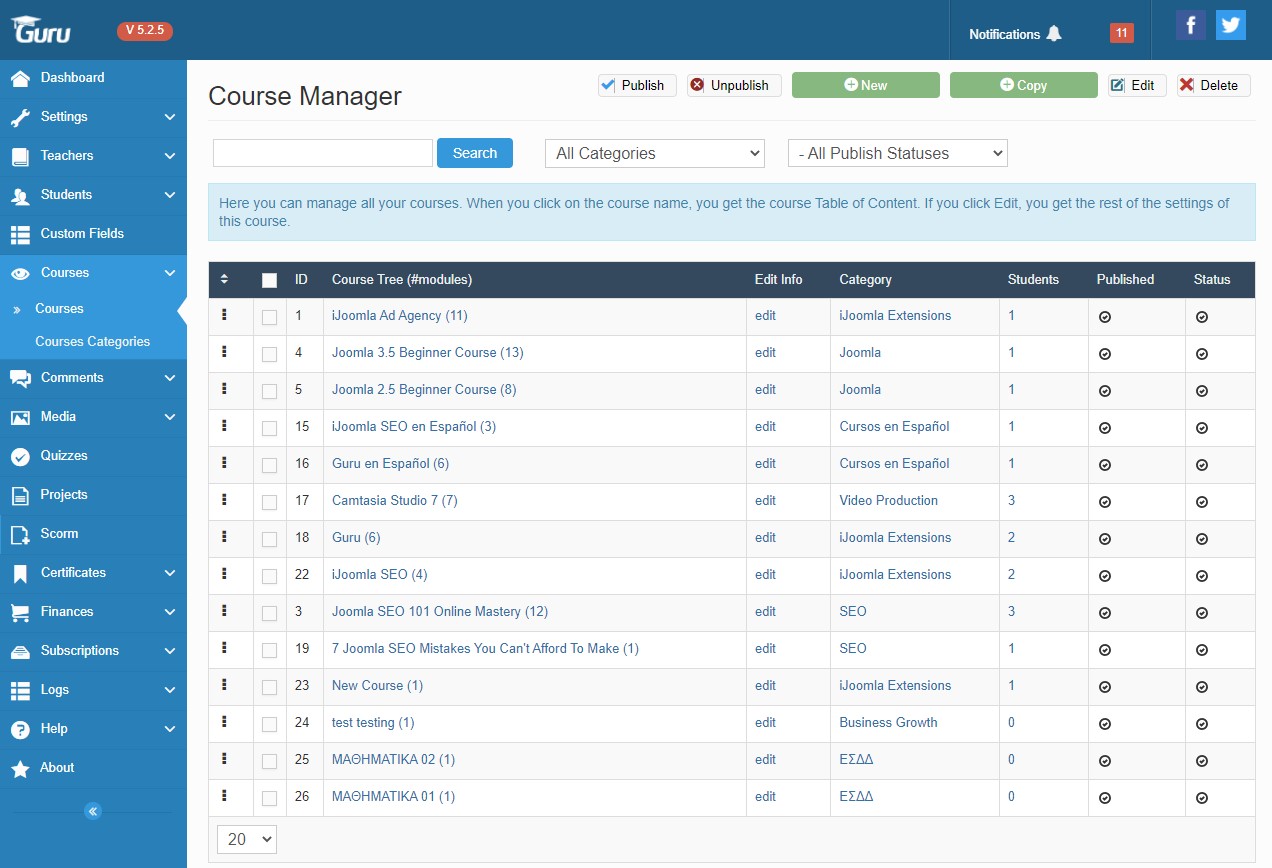The image size is (1272, 868).
Task: Open the Projects sidebar item
Action: (x=93, y=495)
